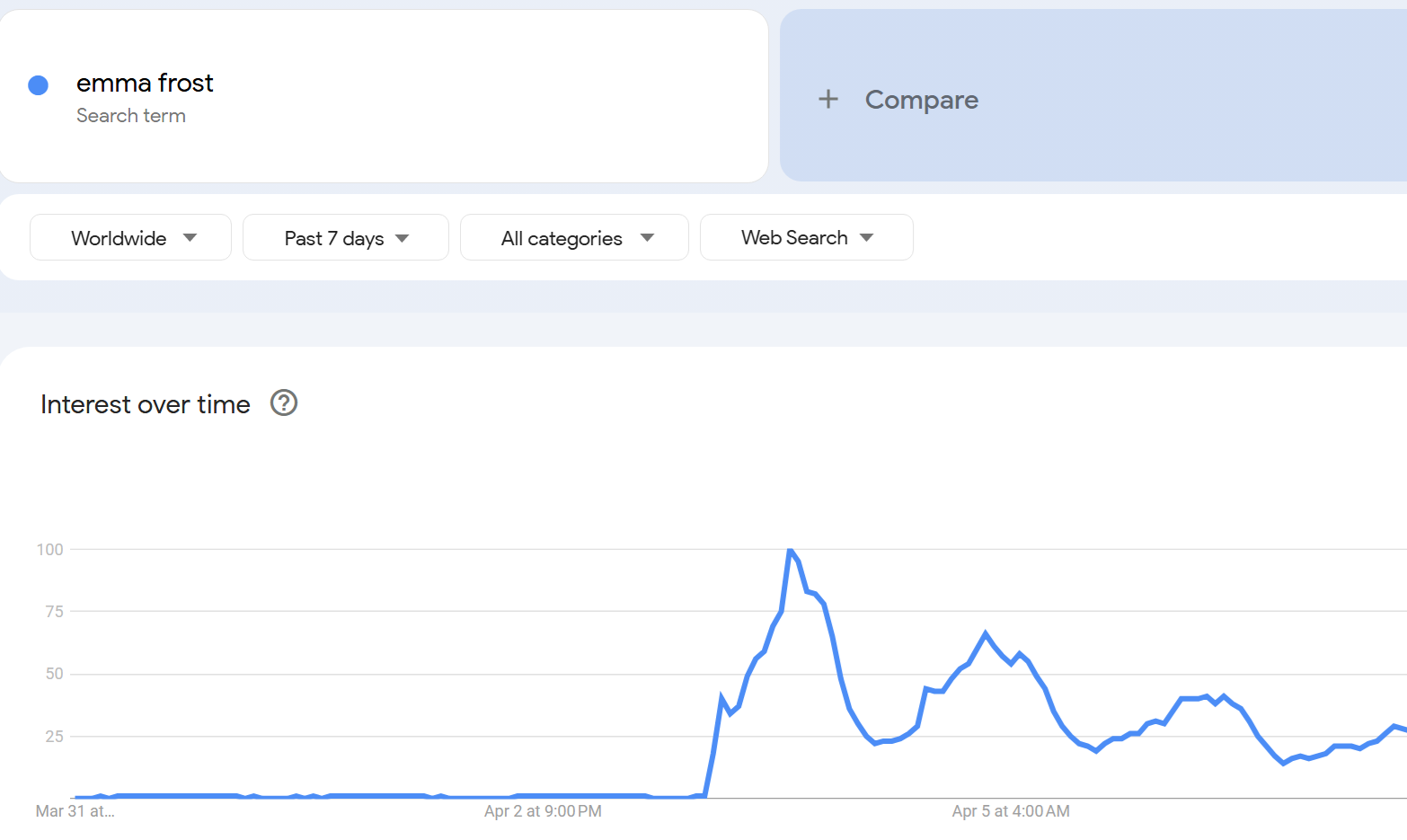The height and width of the screenshot is (840, 1407).
Task: Click the highest peak of the chart line
Action: point(790,550)
